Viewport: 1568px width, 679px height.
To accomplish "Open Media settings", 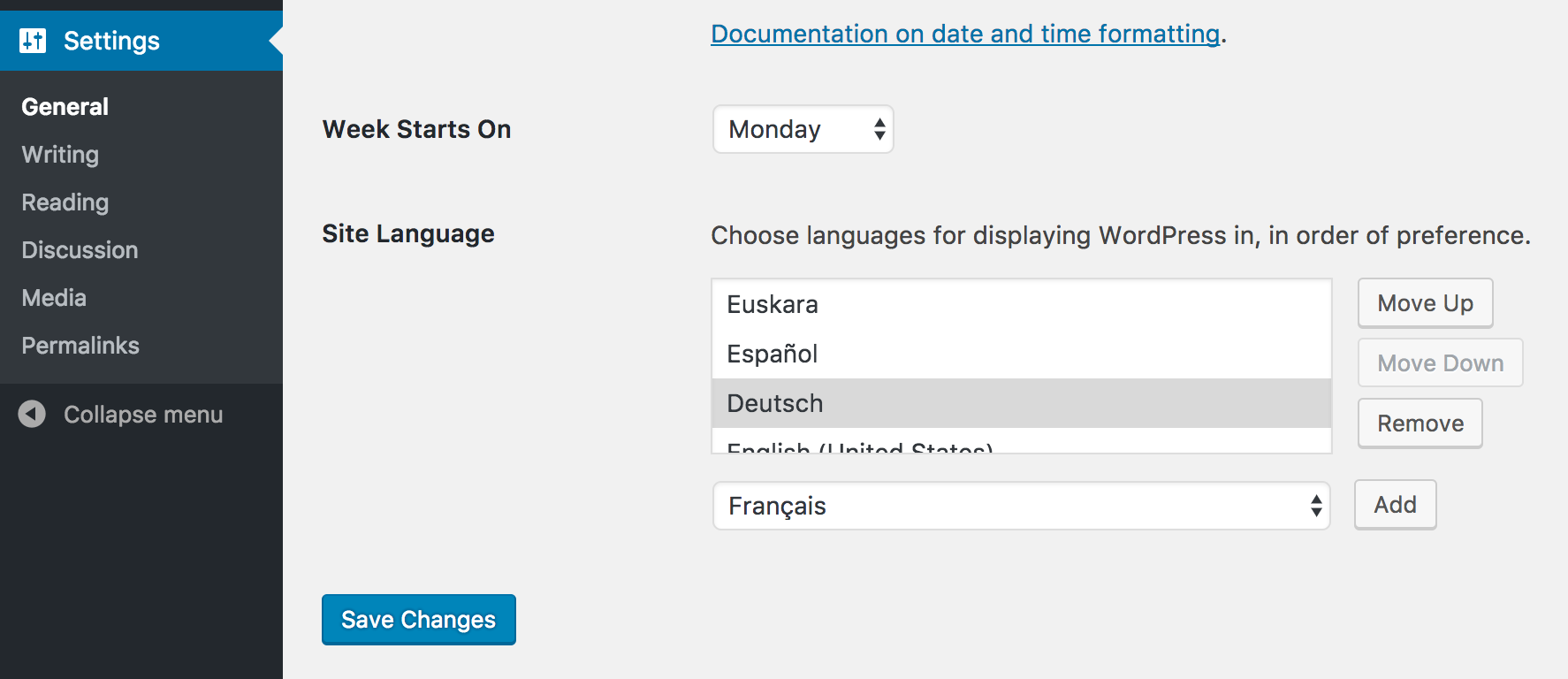I will coord(54,298).
